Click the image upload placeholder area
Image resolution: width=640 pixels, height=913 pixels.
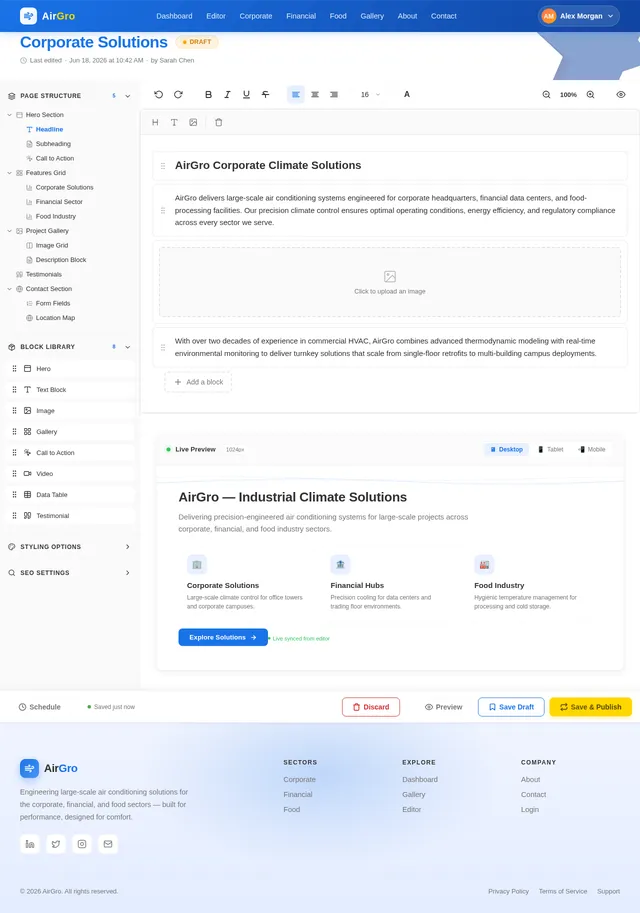390,282
